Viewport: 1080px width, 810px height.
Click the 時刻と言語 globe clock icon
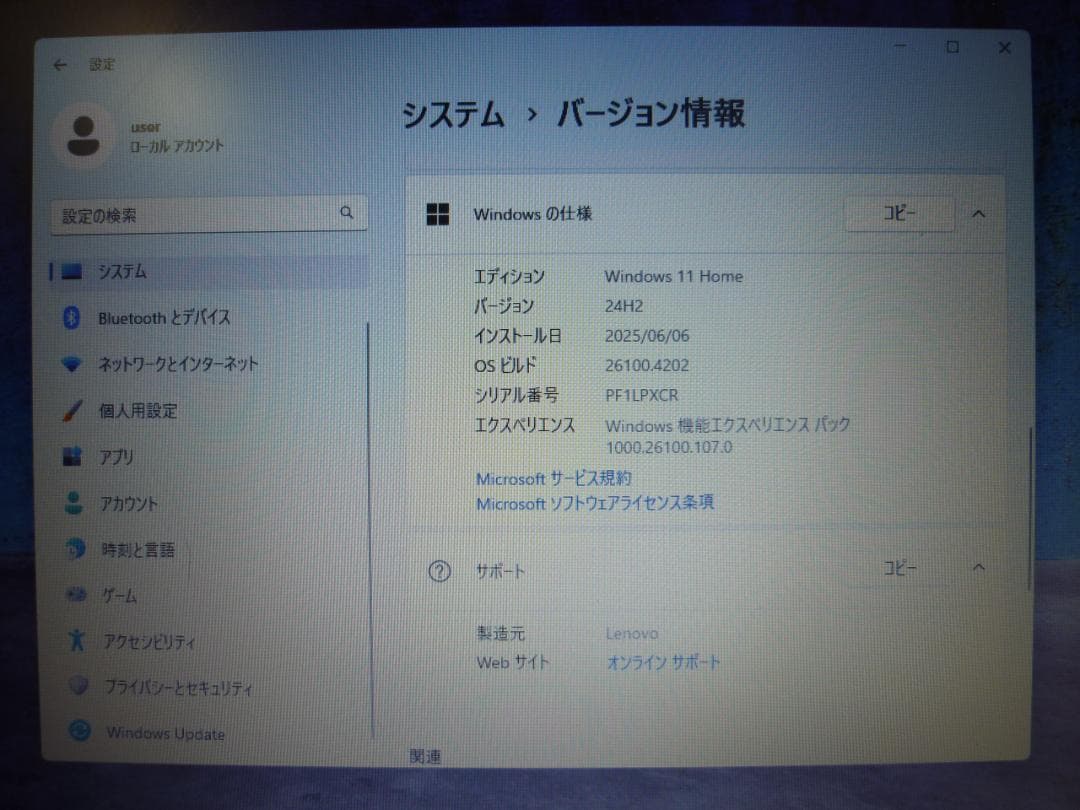pos(74,549)
